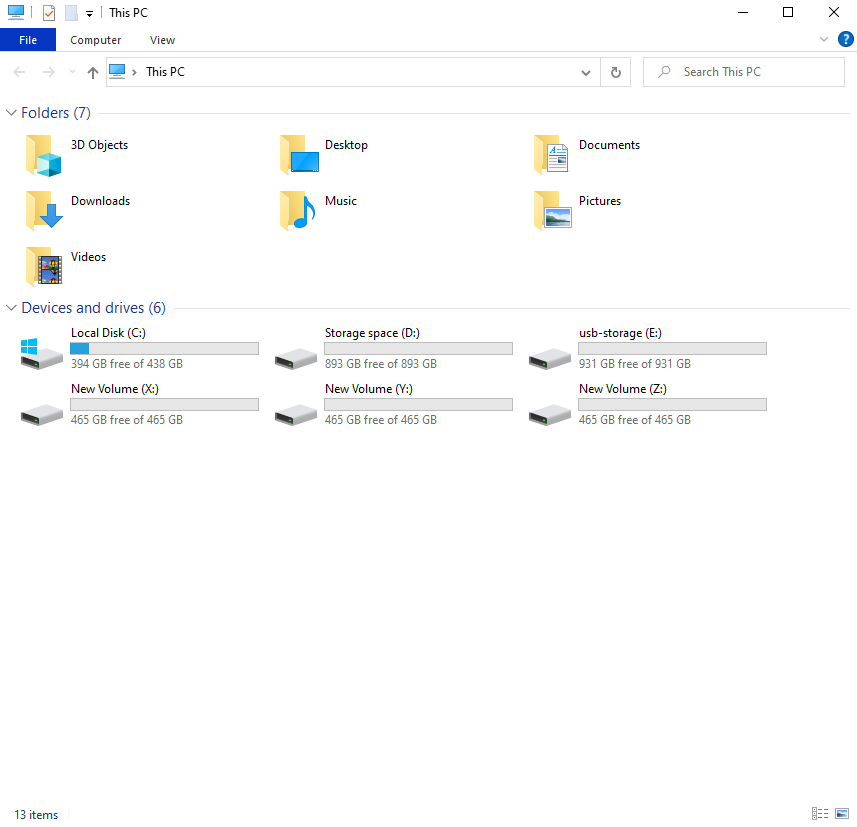Collapse the Folders section
Screen dimensions: 857x827
[10, 113]
